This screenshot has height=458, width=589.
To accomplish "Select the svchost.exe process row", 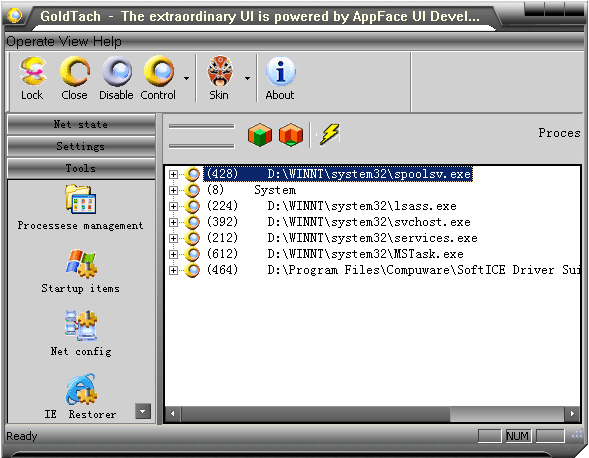I will click(338, 222).
